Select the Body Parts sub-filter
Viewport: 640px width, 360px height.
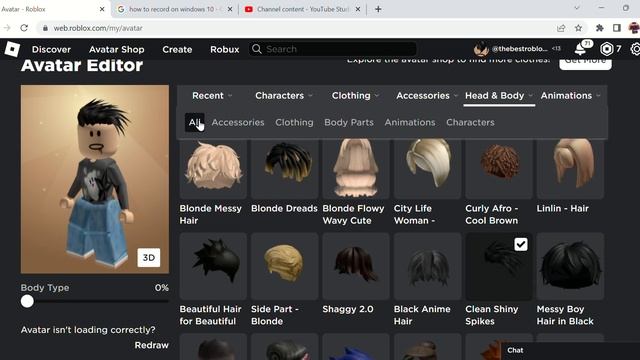click(349, 122)
